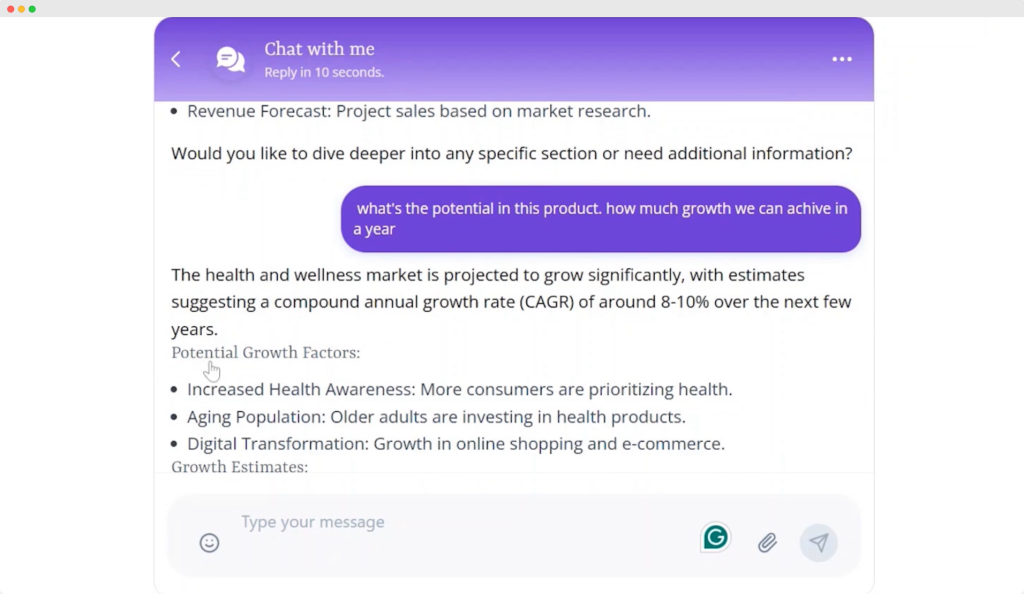Click the CAGR market growth paragraph
The image size is (1024, 594).
[x=511, y=302]
